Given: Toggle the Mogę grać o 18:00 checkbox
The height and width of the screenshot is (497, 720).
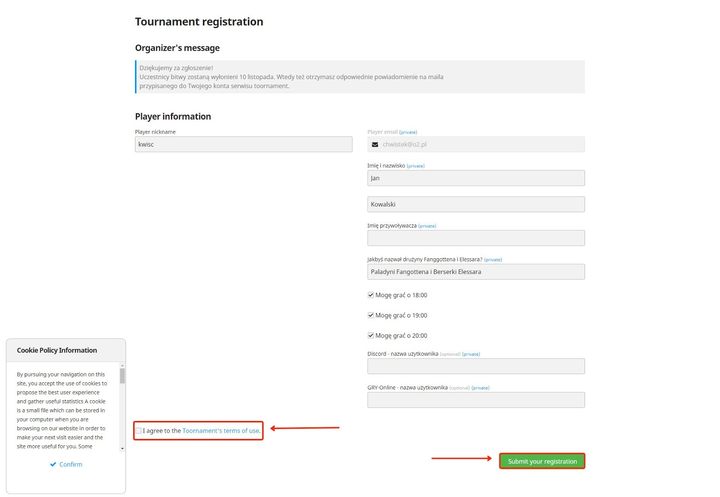Looking at the screenshot, I should 371,295.
